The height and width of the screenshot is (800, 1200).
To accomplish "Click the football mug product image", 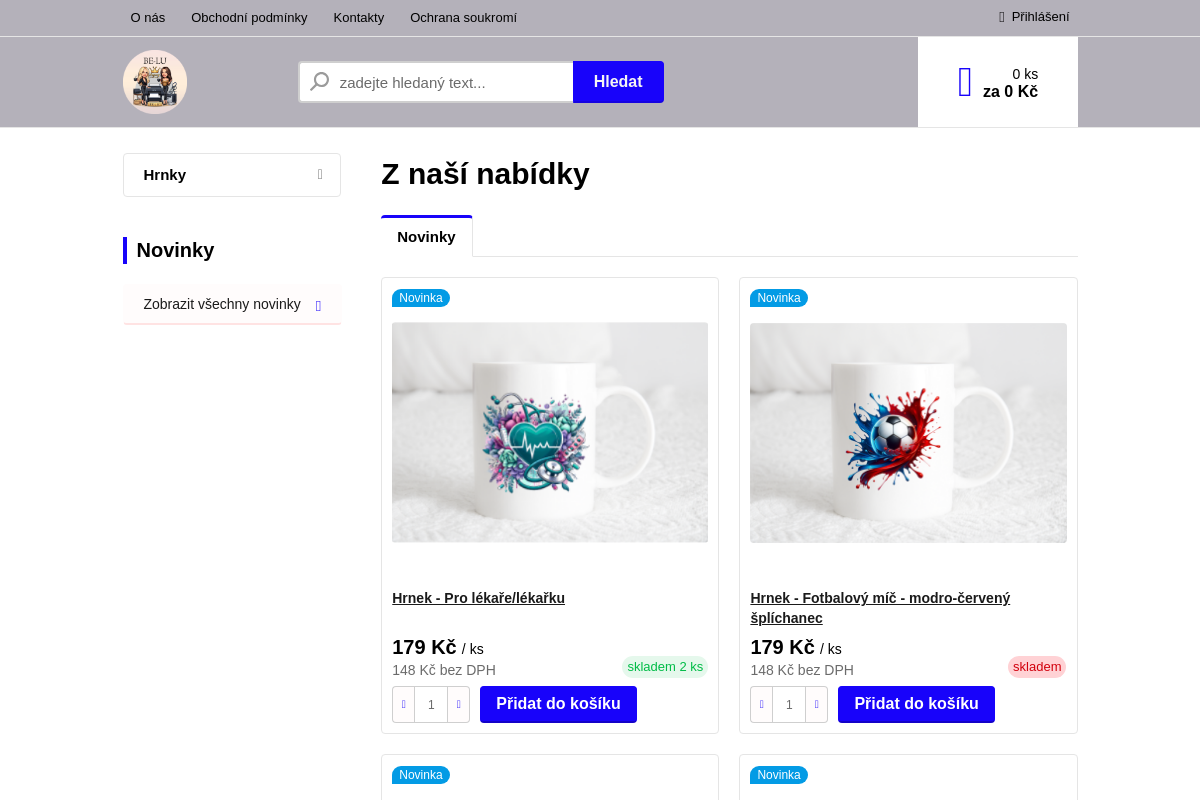I will pos(908,432).
